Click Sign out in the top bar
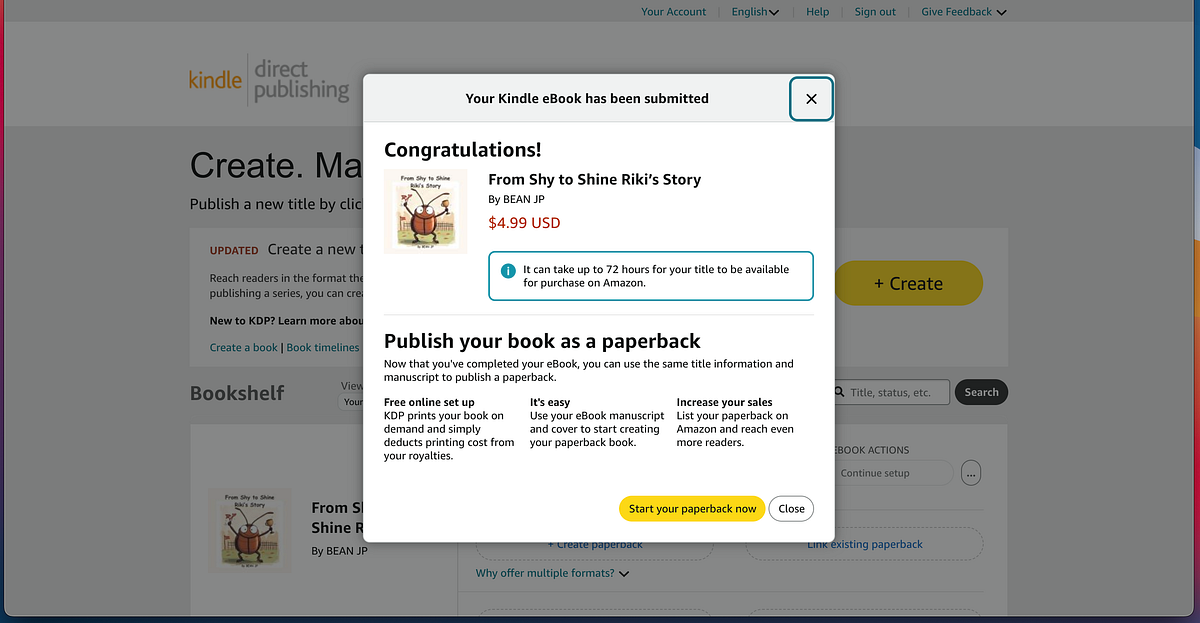 (875, 12)
